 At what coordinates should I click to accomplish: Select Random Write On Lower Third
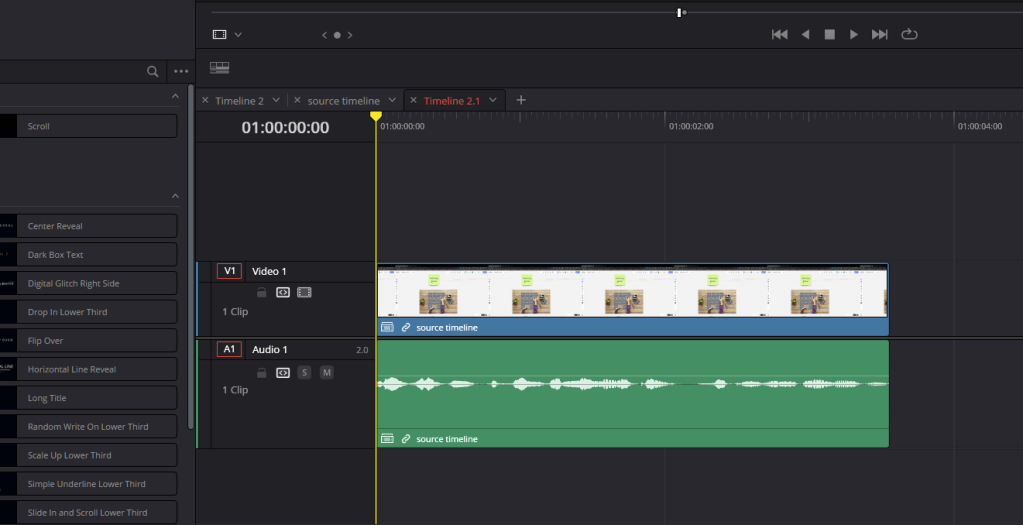[x=88, y=427]
